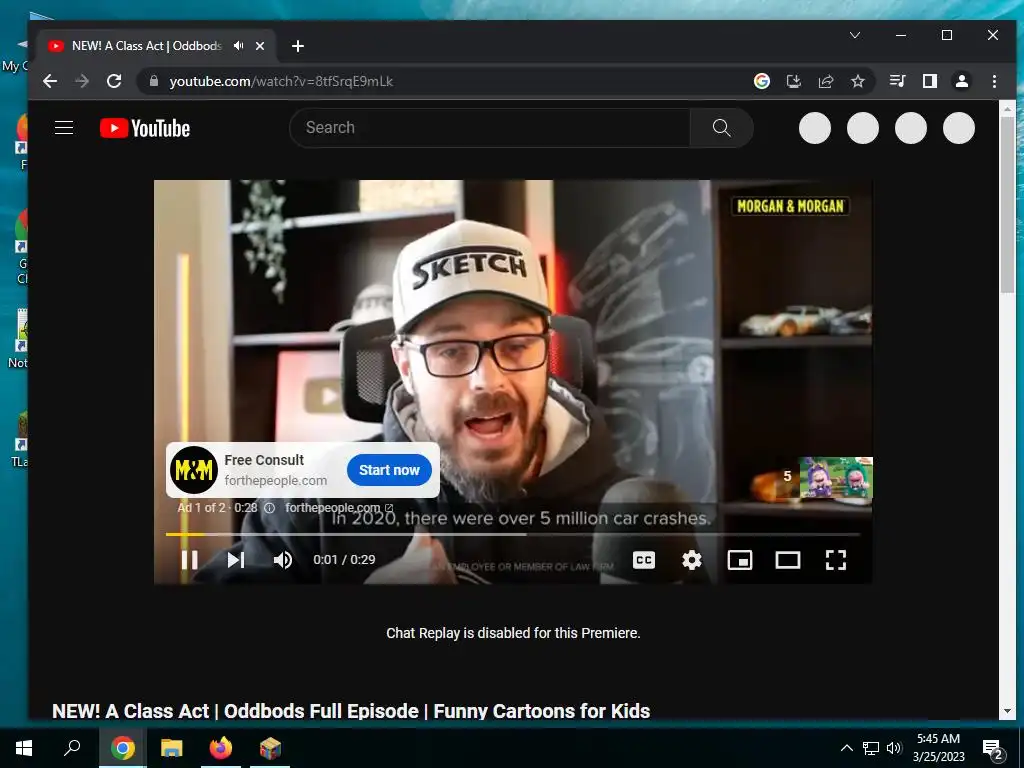Click Chrome icon in taskbar

point(122,748)
